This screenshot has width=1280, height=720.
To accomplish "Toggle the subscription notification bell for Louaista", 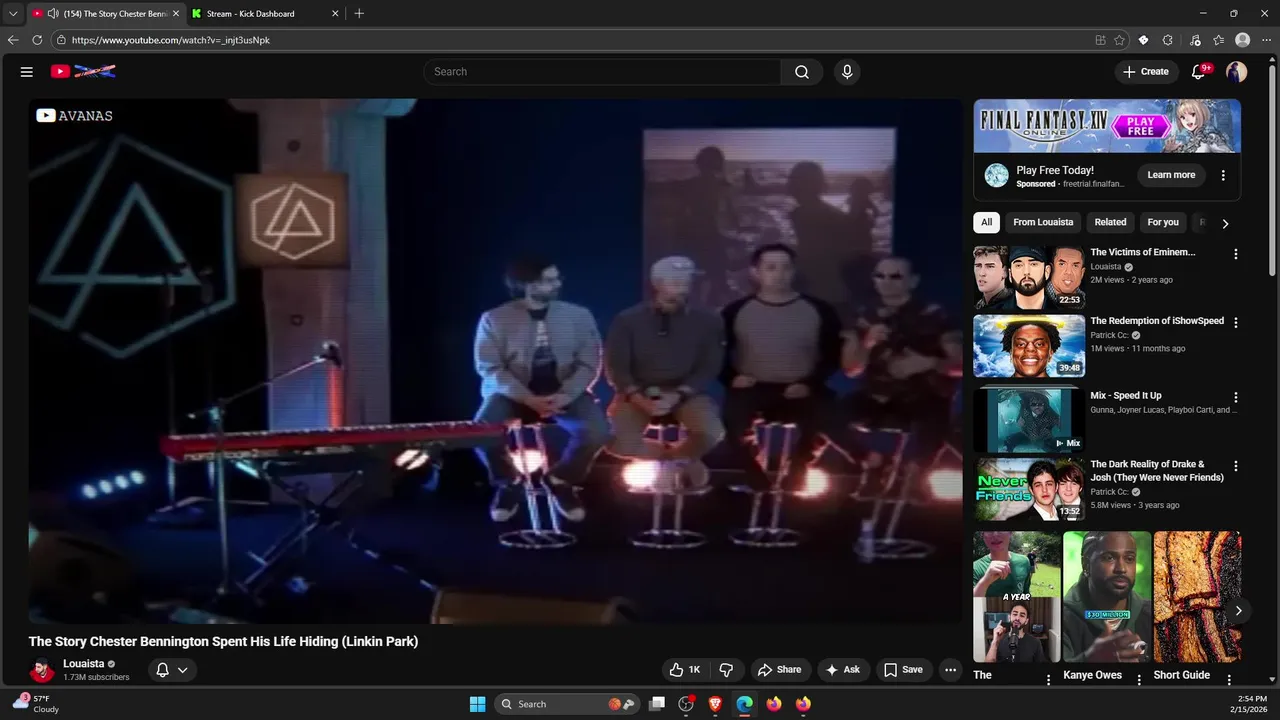I will (162, 670).
